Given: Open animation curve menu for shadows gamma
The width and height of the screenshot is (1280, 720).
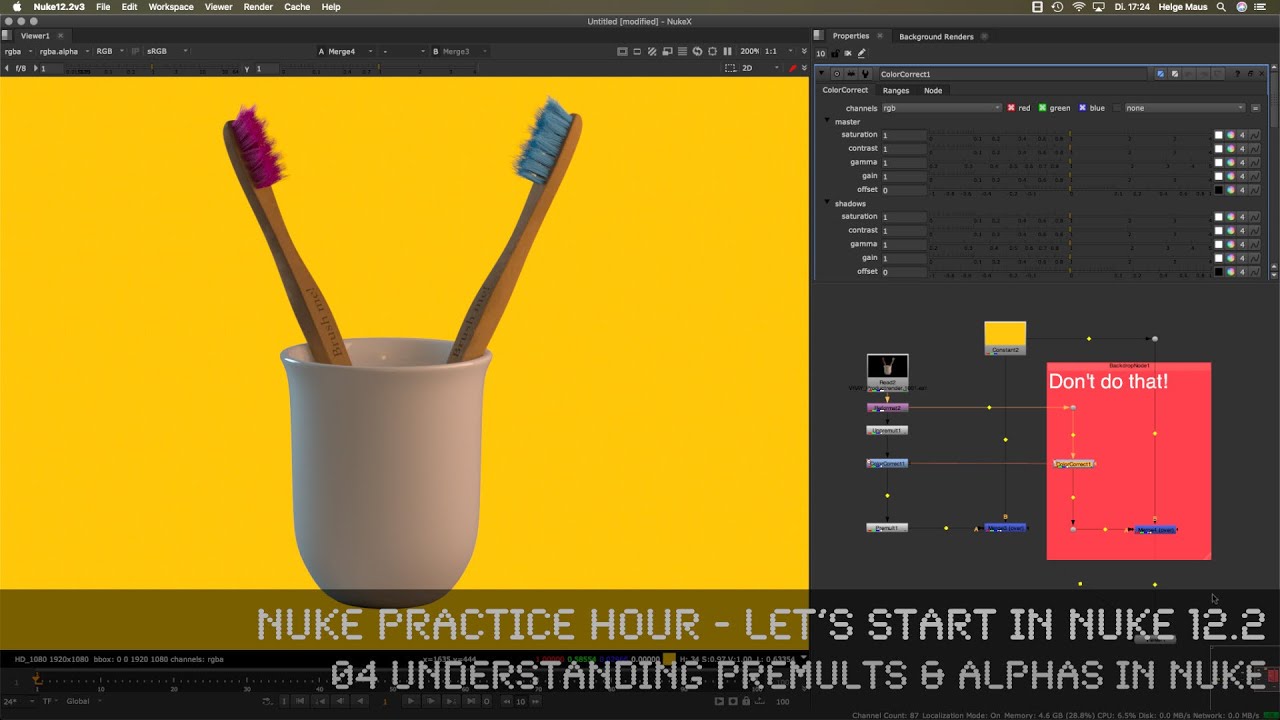Looking at the screenshot, I should 1254,244.
